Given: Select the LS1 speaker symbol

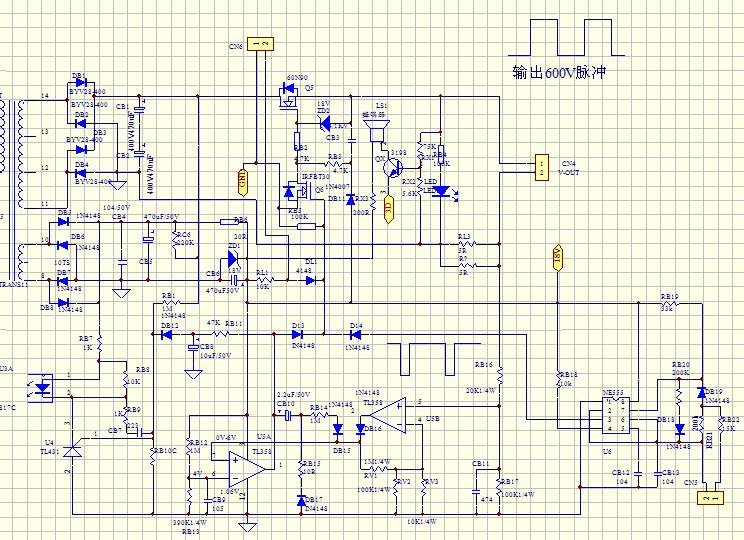Looking at the screenshot, I should click(x=376, y=131).
